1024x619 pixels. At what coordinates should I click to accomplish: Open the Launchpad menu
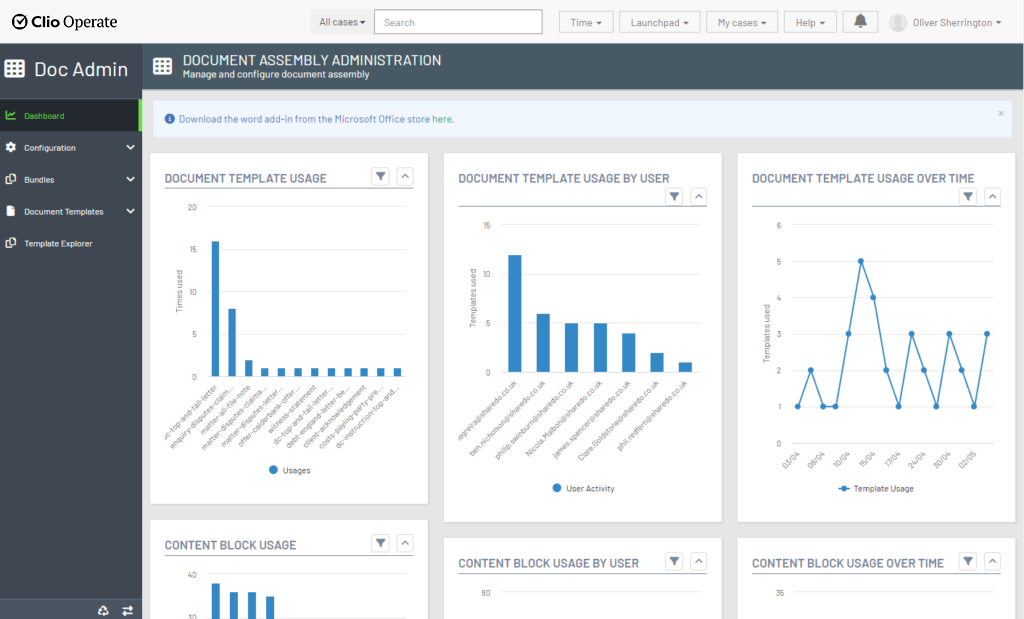tap(658, 22)
